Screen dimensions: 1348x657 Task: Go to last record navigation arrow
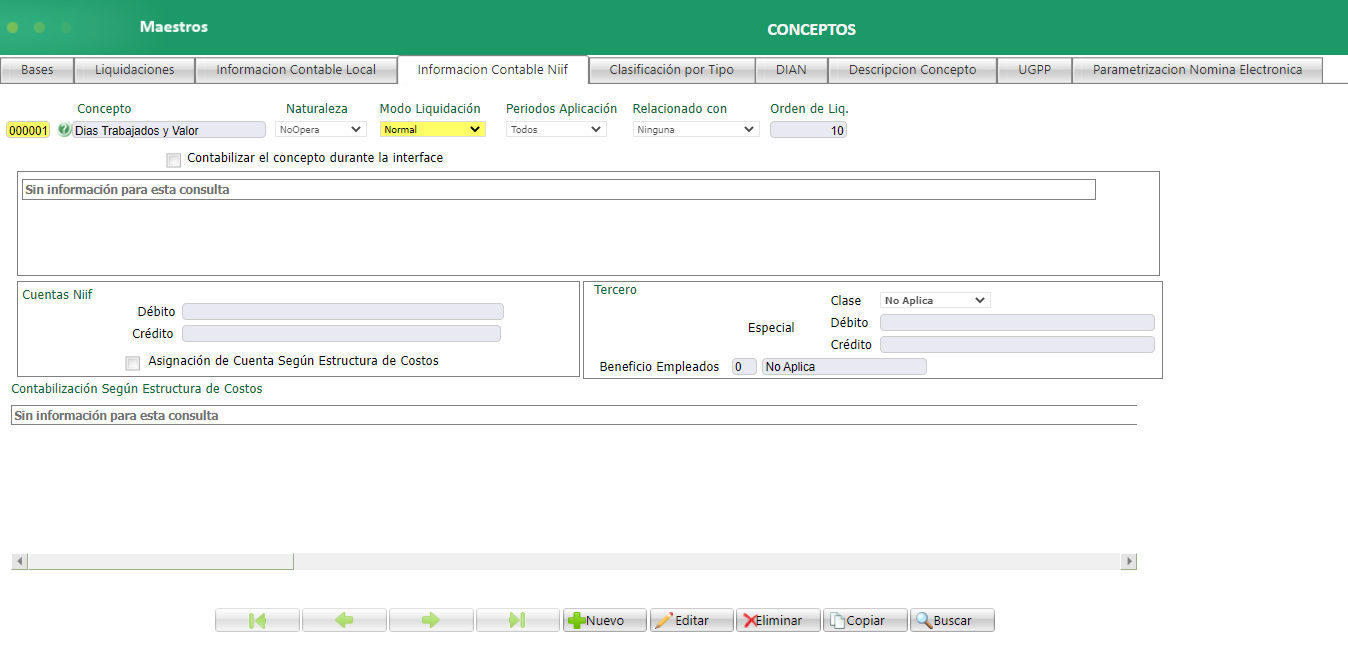[518, 620]
